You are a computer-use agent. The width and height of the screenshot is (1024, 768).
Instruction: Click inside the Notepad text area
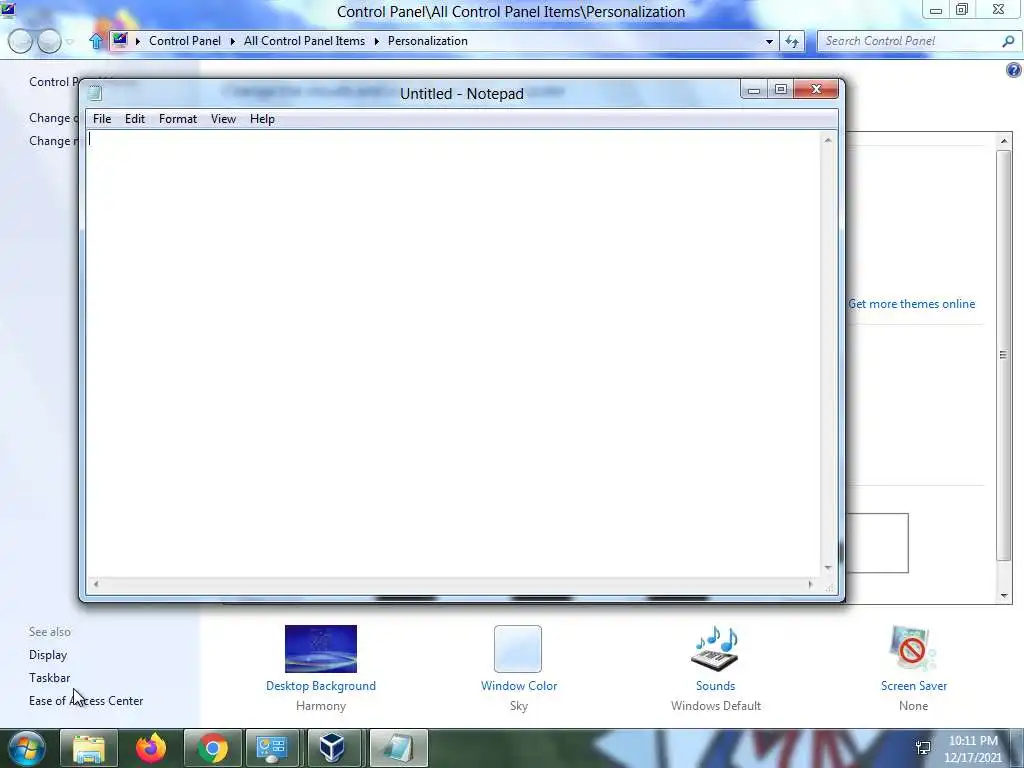coord(453,353)
